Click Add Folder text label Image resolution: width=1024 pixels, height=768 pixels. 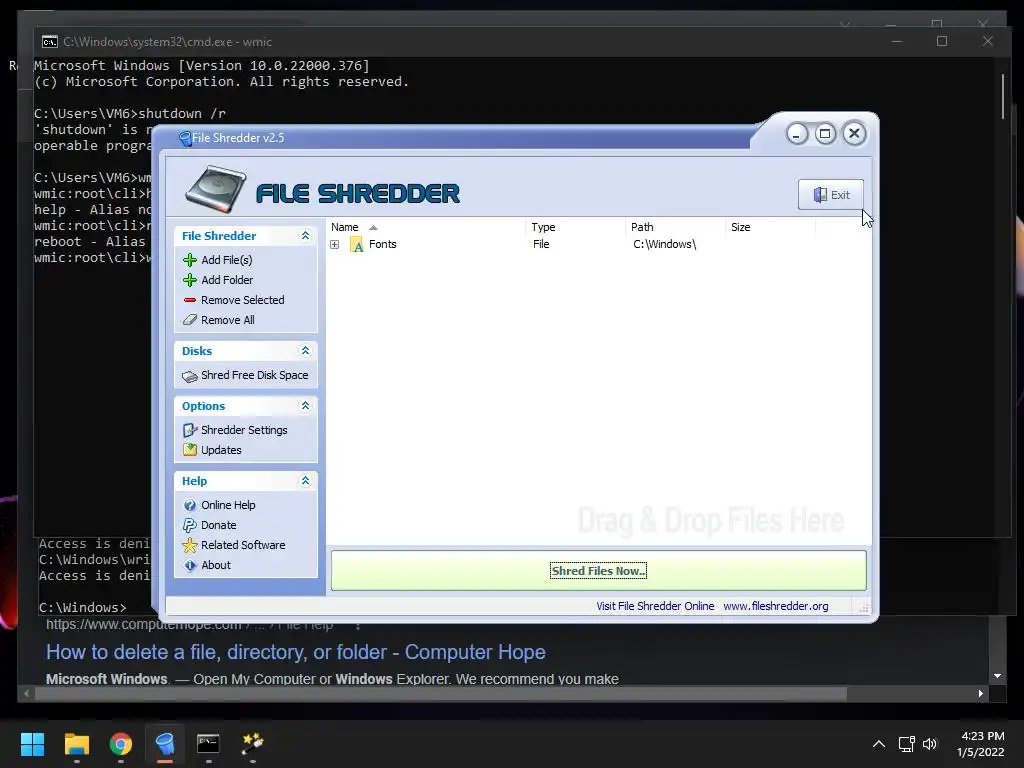click(x=227, y=280)
